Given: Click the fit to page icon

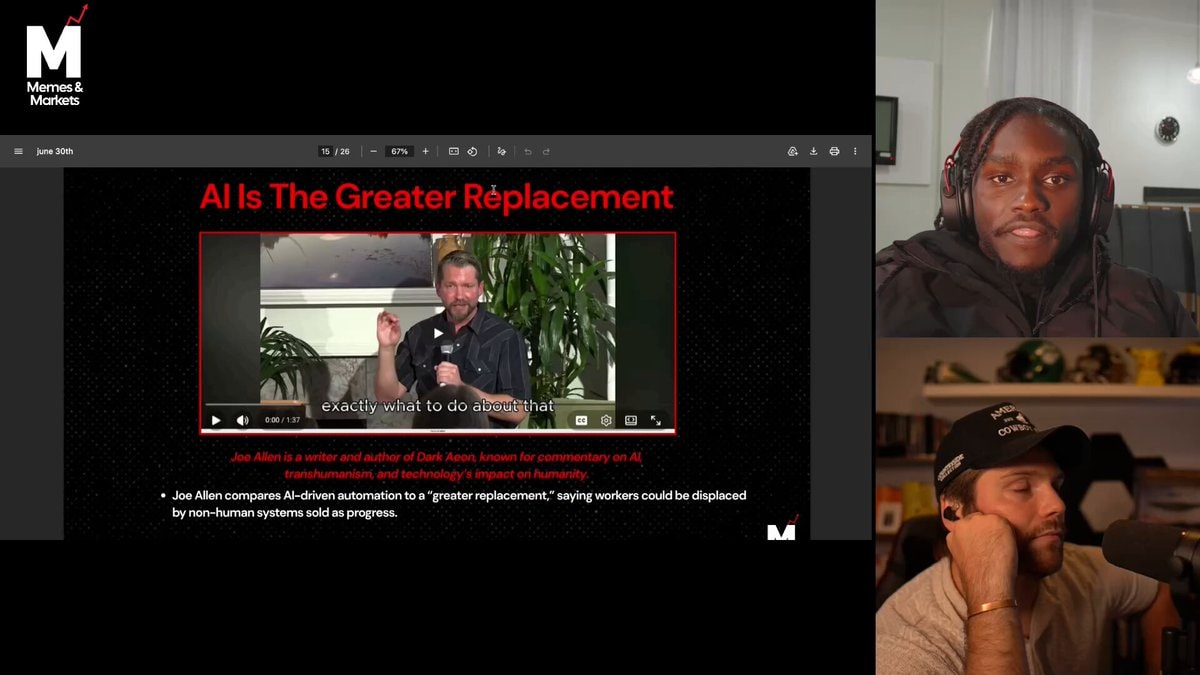Looking at the screenshot, I should point(453,152).
